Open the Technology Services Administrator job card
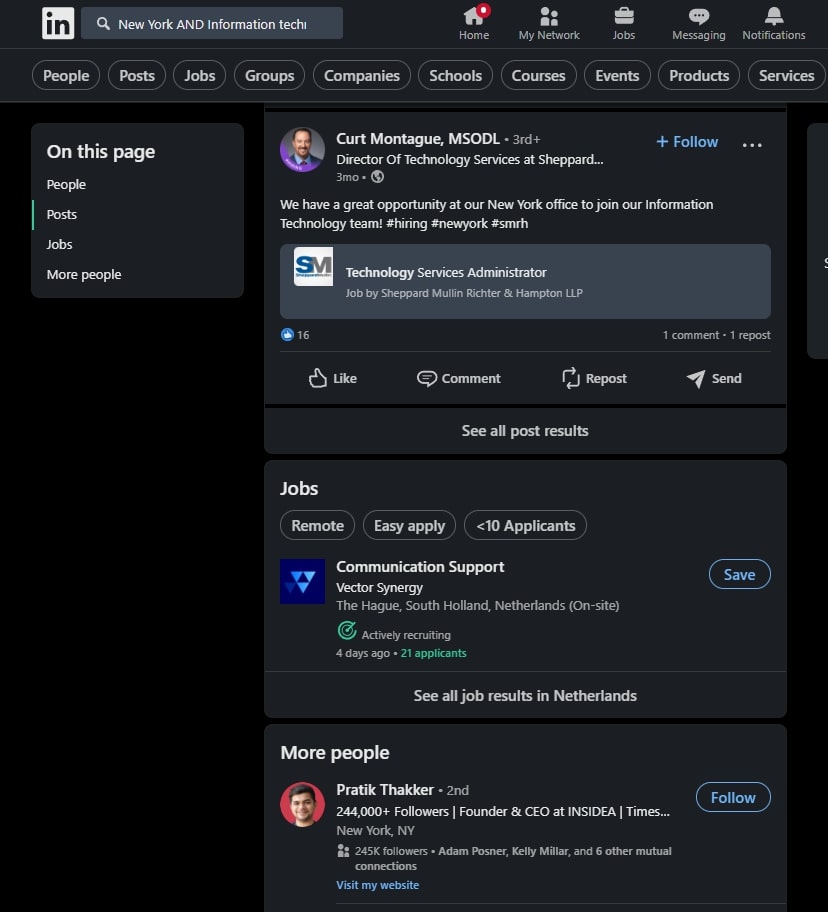Screen dimensions: 828x912 [525, 282]
